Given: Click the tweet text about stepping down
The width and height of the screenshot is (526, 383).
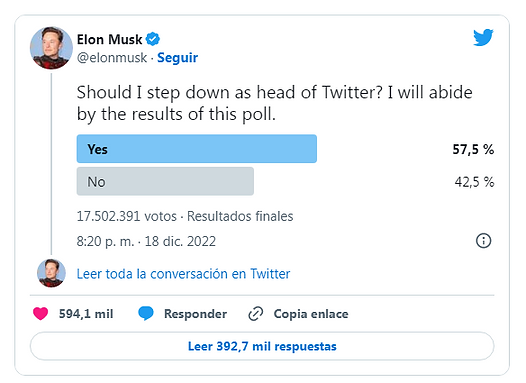Looking at the screenshot, I should 274,103.
